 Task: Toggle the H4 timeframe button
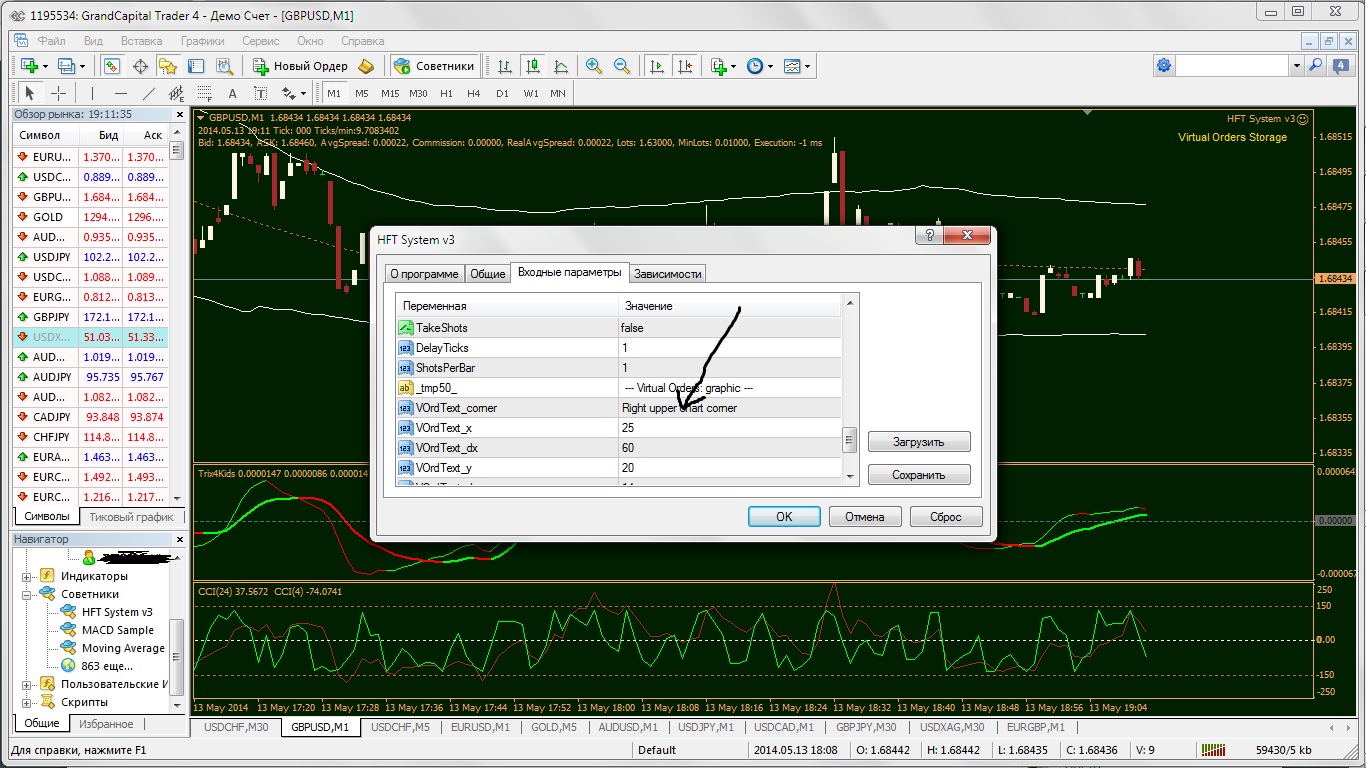pos(474,93)
